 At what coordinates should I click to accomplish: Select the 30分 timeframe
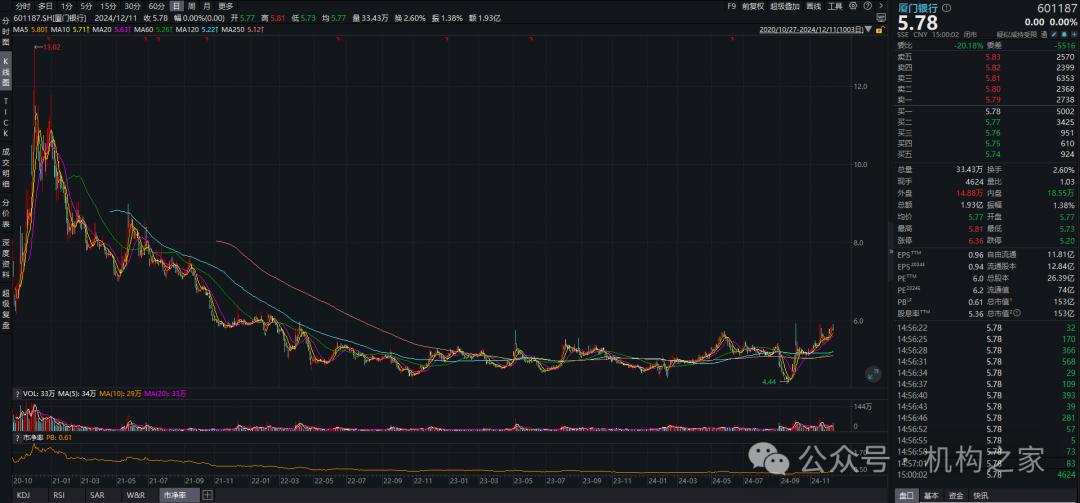pyautogui.click(x=132, y=6)
